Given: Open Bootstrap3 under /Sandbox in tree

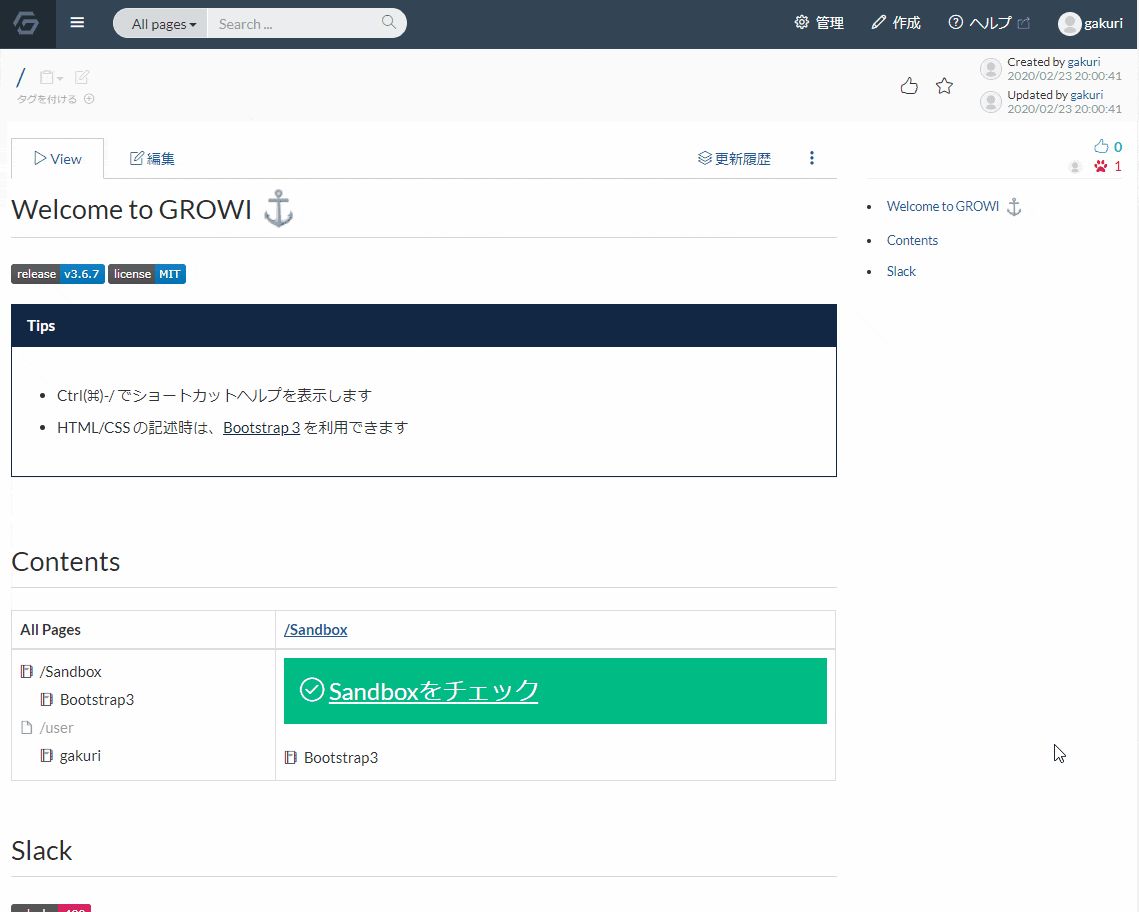Looking at the screenshot, I should [x=97, y=699].
